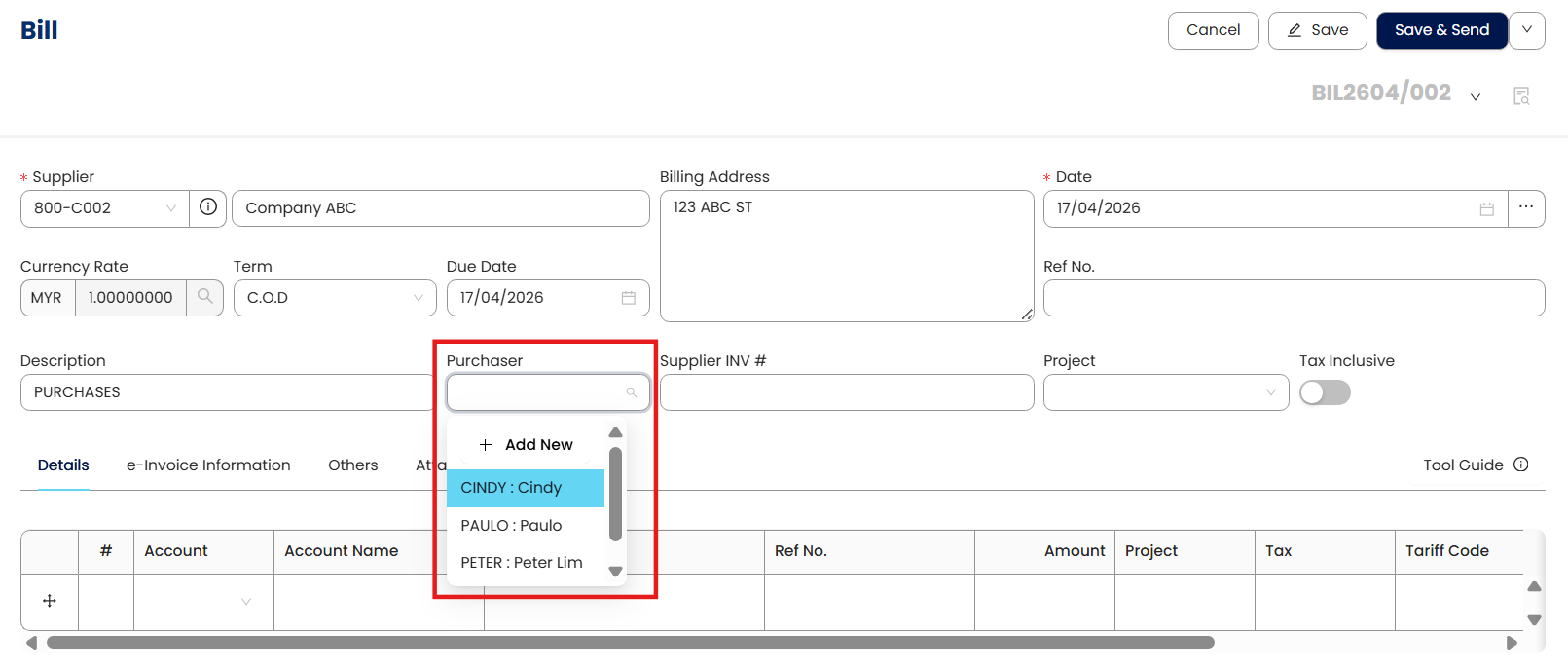Viewport: 1568px width, 669px height.
Task: Click Add New purchaser option
Action: pyautogui.click(x=527, y=445)
